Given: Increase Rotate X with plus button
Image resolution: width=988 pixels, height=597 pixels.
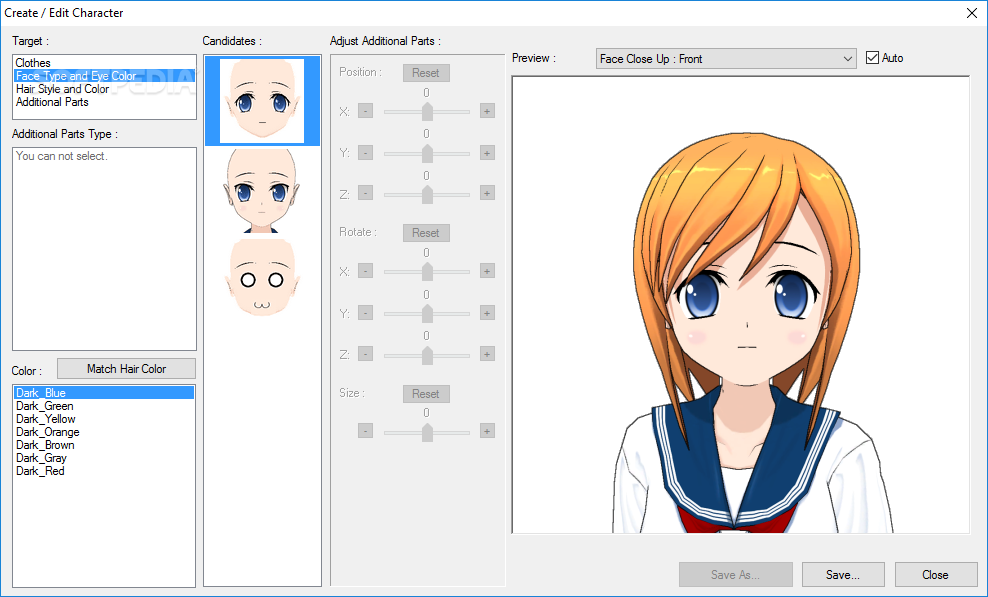Looking at the screenshot, I should coord(487,271).
